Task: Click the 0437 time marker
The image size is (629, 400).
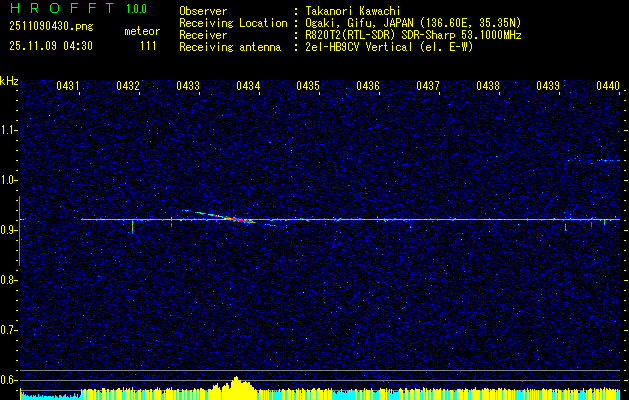Action: point(428,87)
